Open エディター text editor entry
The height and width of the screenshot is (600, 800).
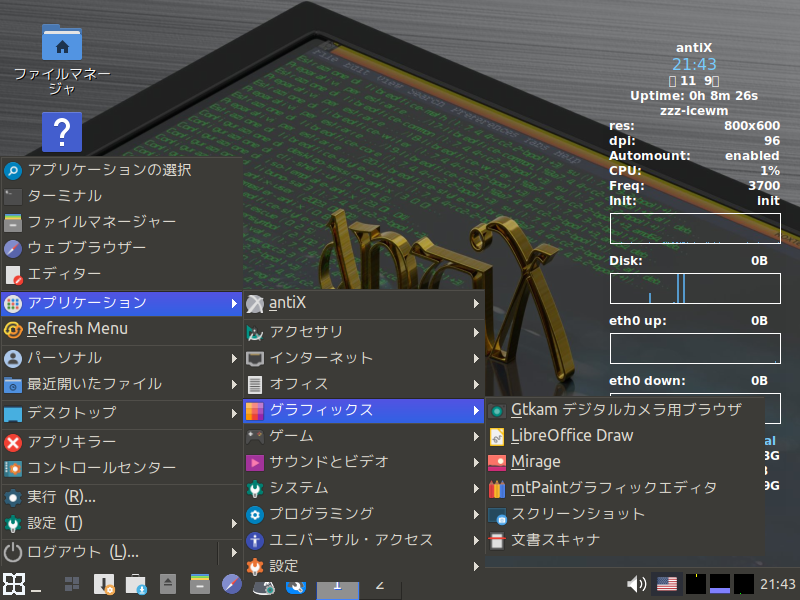121,274
